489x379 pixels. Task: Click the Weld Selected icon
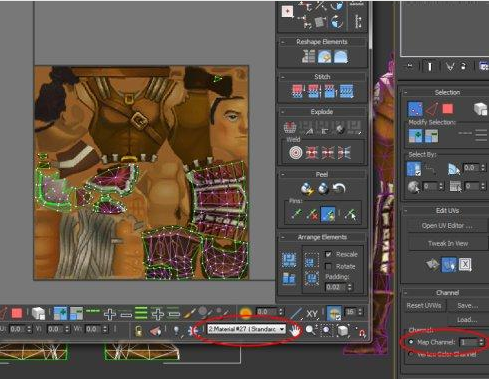pyautogui.click(x=312, y=153)
